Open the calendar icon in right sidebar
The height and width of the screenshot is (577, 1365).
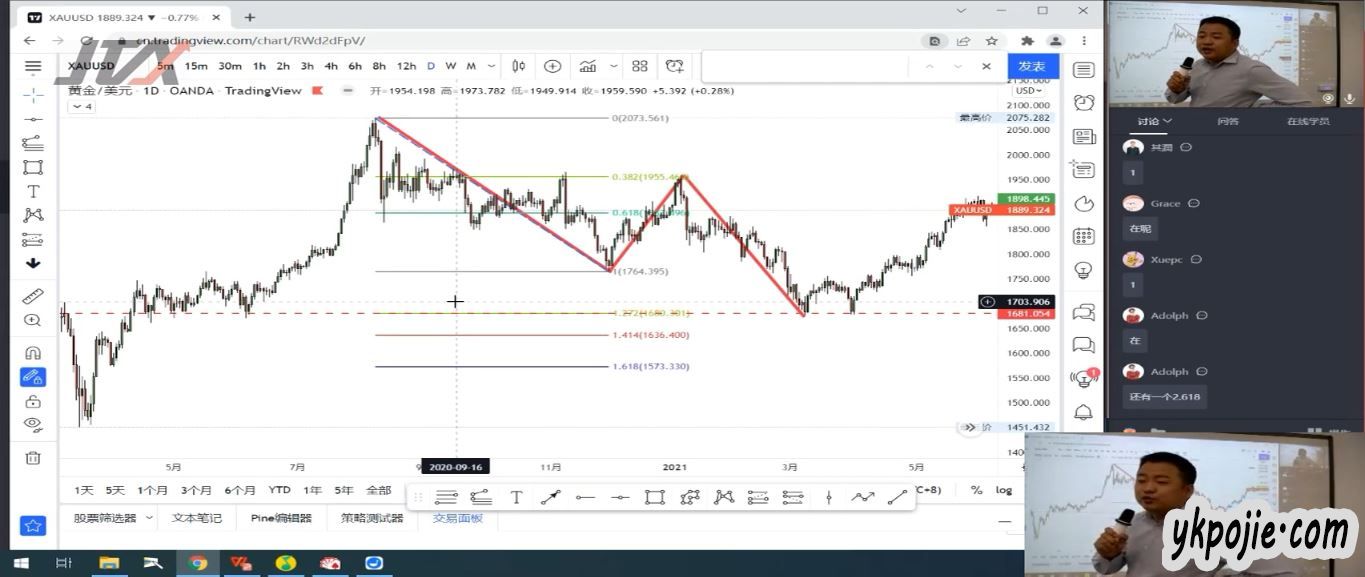[1083, 237]
